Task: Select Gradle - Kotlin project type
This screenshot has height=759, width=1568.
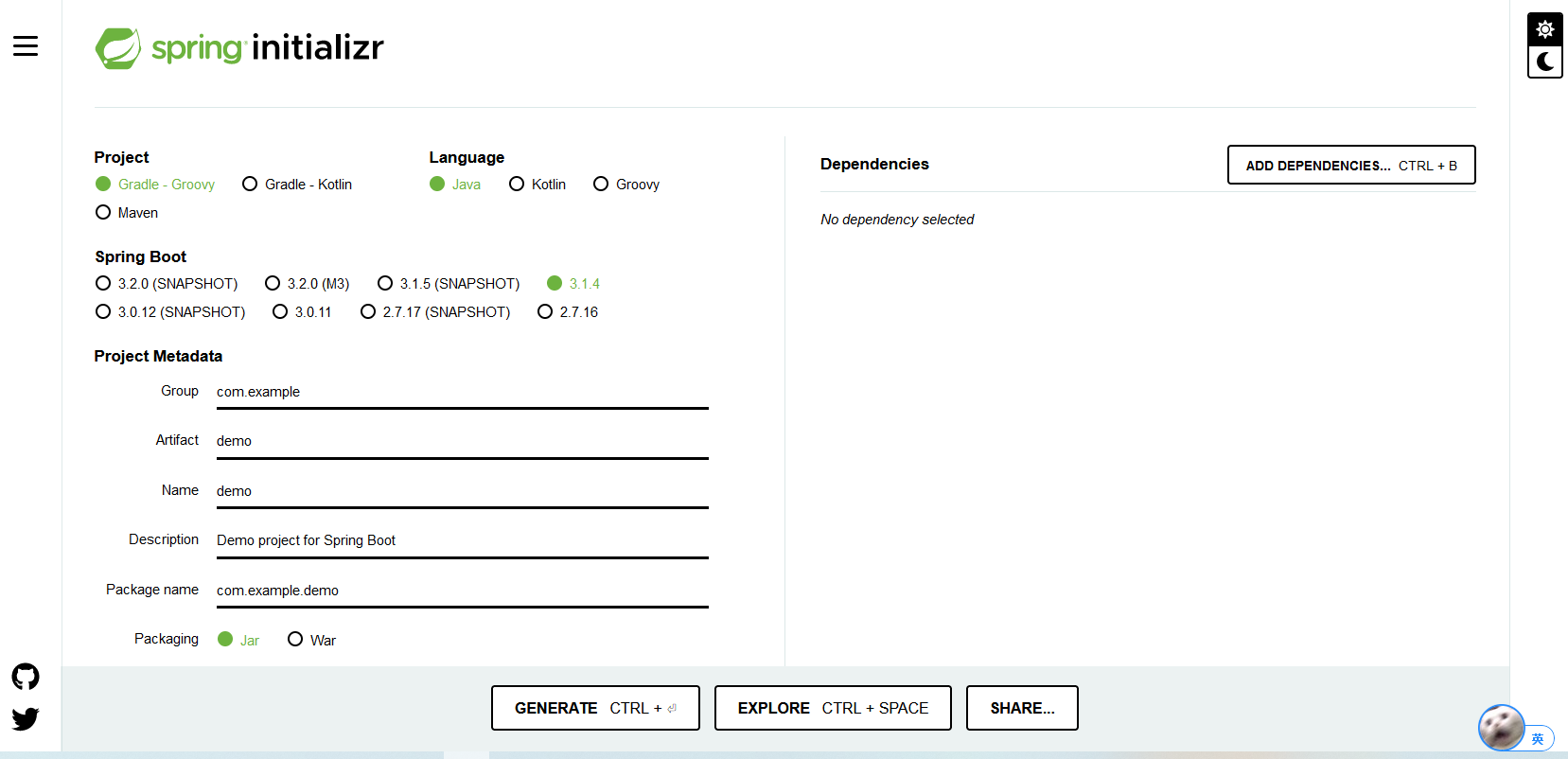Action: (x=297, y=185)
